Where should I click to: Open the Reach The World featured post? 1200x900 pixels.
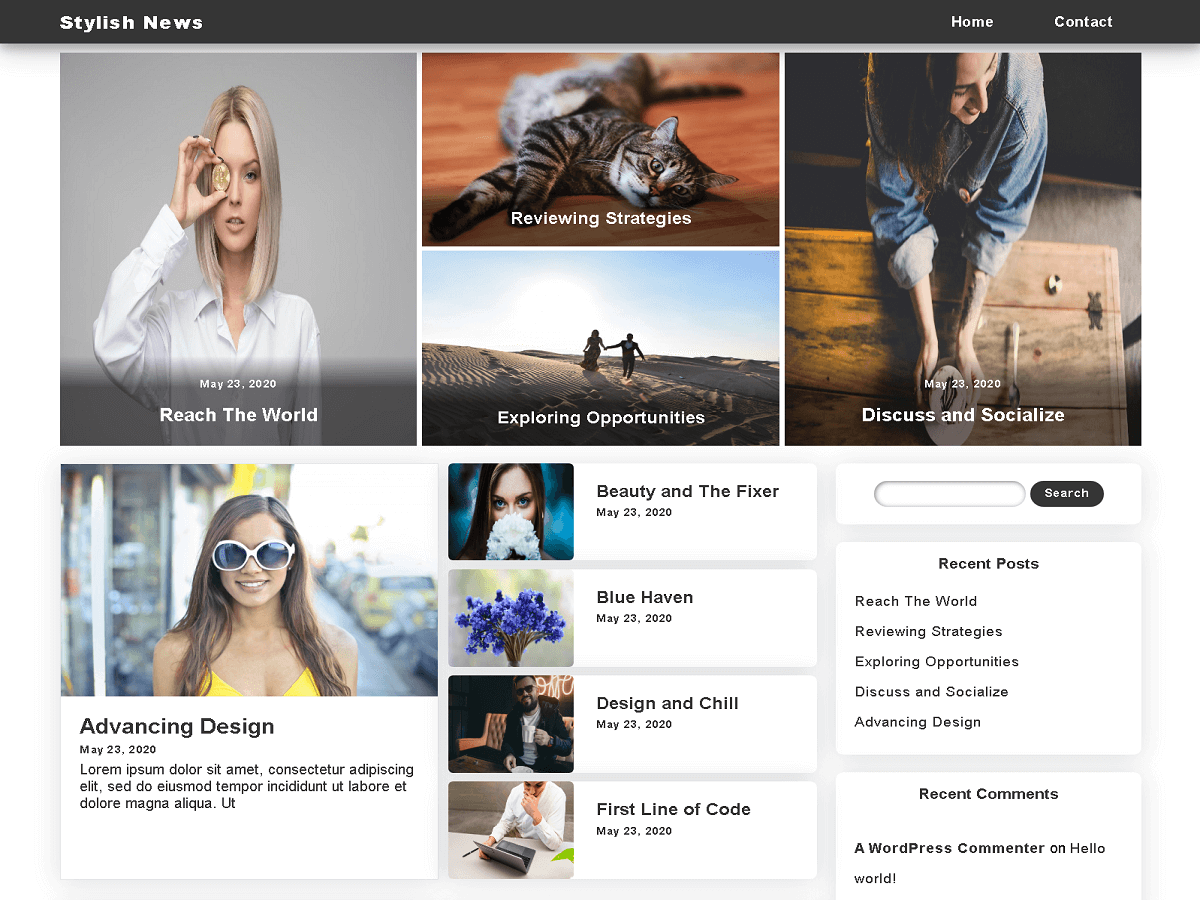pyautogui.click(x=238, y=414)
